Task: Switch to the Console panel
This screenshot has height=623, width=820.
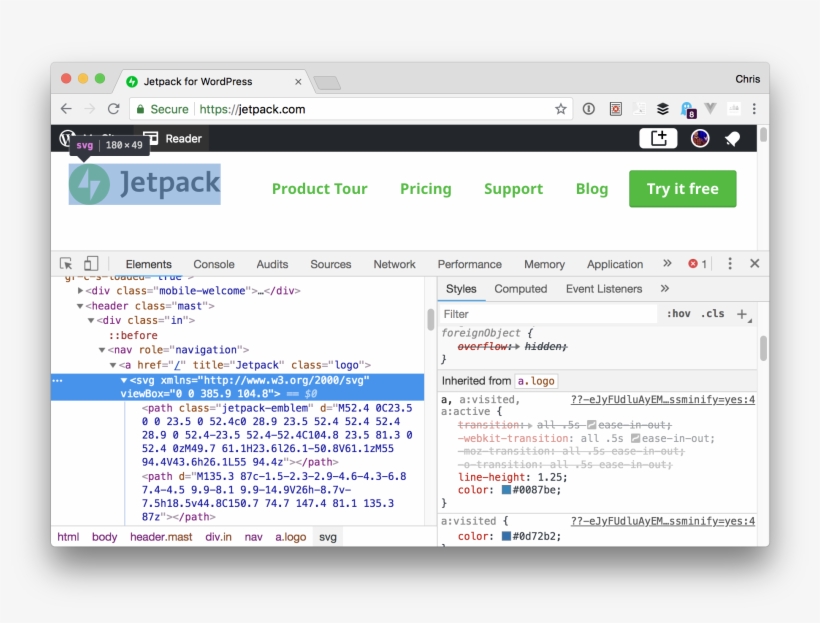Action: click(x=213, y=263)
